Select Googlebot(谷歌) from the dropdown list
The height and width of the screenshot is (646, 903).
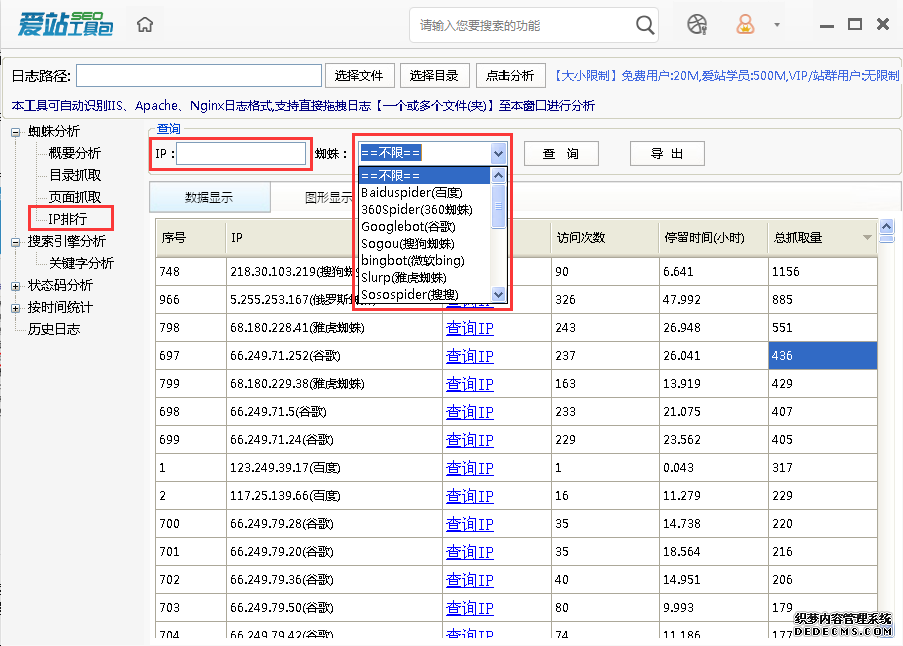407,226
